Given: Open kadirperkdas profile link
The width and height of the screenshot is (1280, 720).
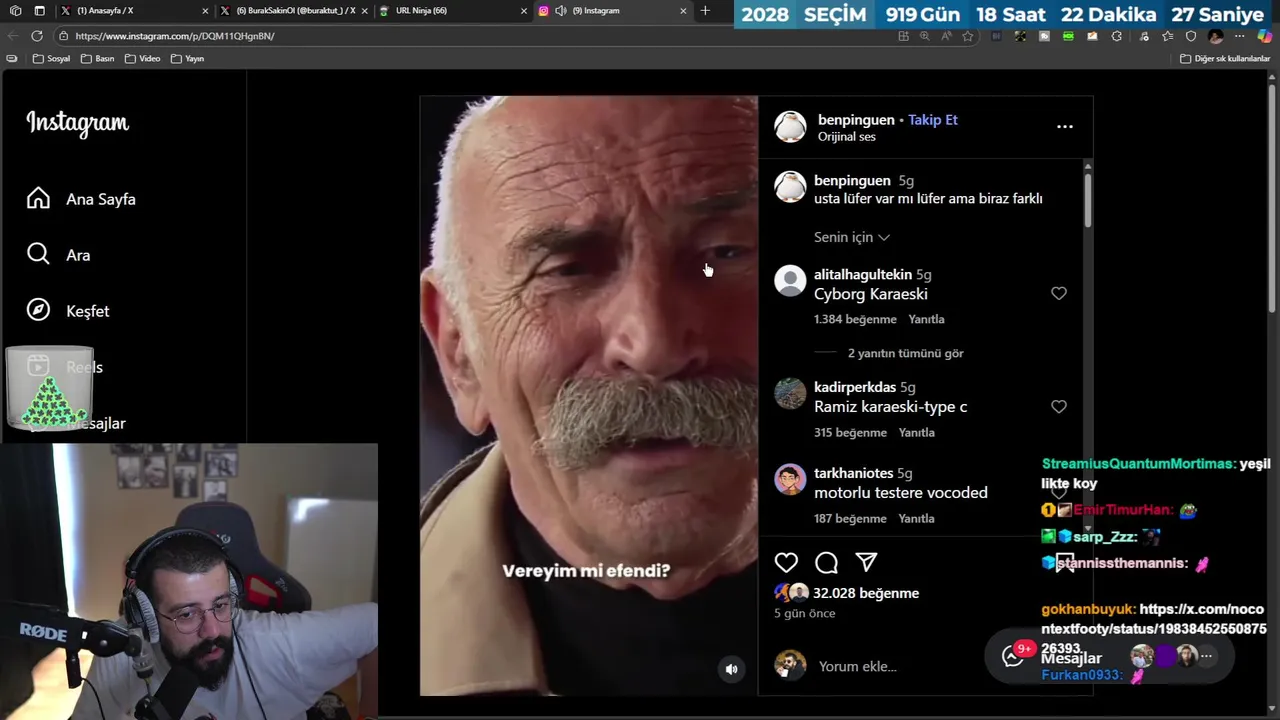Looking at the screenshot, I should (x=855, y=387).
